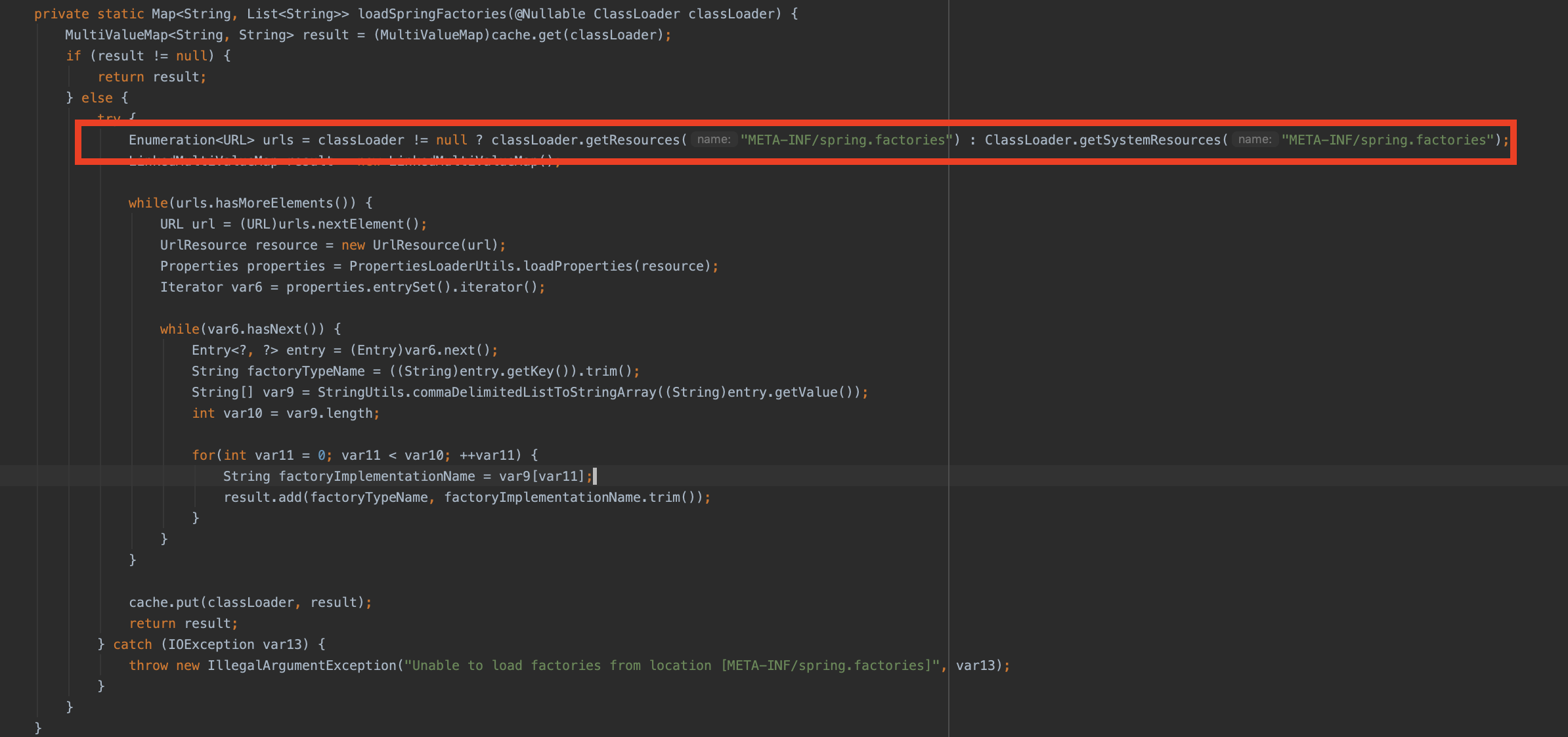Click 'var9[var11]' array access

pyautogui.click(x=542, y=476)
